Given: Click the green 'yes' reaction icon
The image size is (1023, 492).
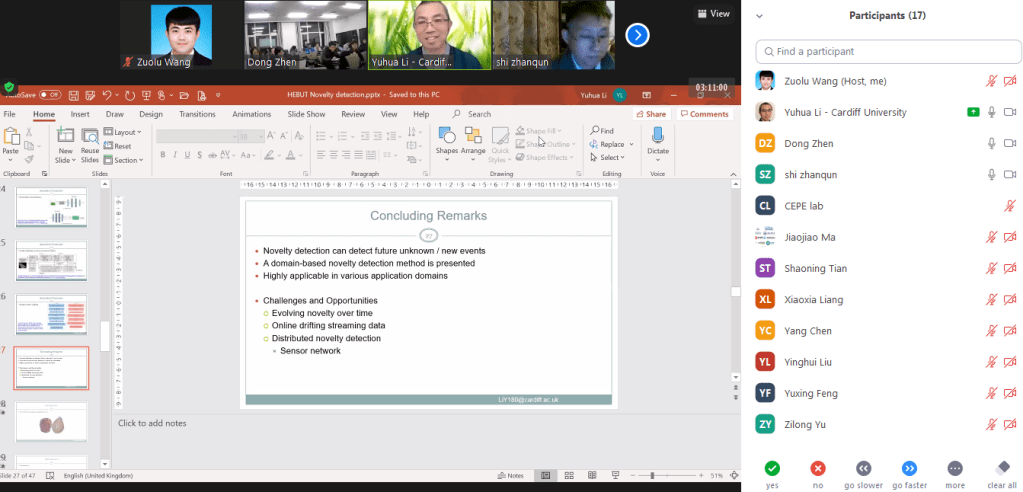Looking at the screenshot, I should point(771,468).
